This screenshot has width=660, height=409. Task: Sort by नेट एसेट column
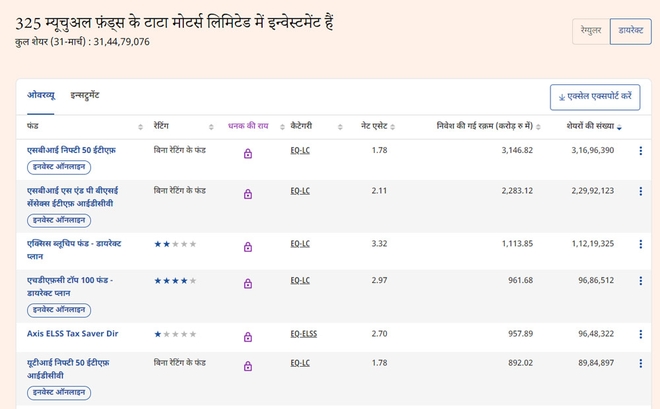(x=379, y=127)
